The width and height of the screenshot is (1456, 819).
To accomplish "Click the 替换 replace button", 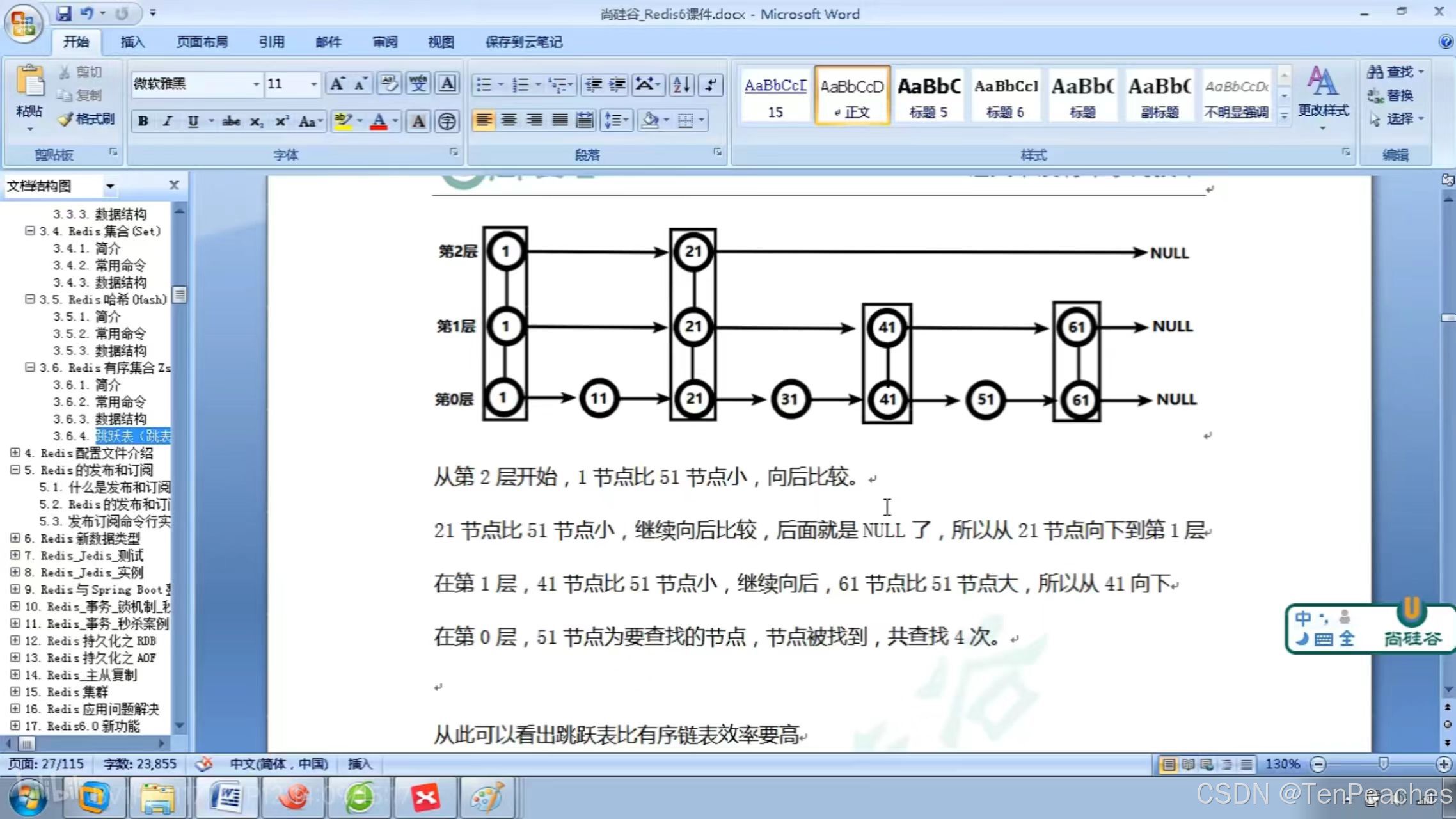I will tap(1391, 95).
